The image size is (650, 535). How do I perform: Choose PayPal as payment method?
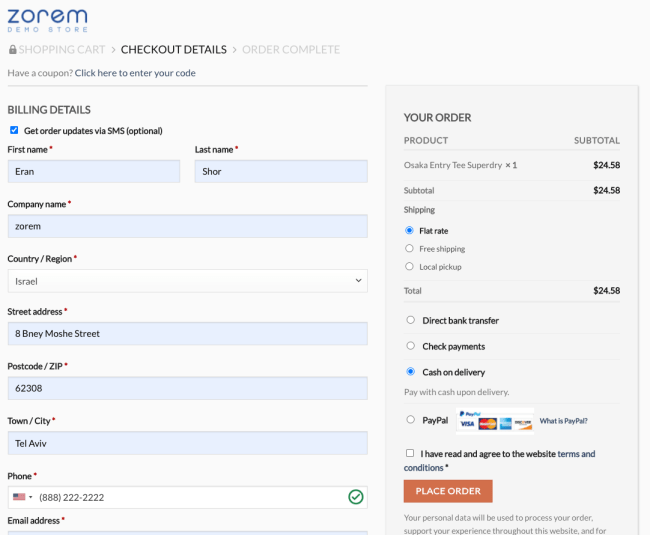(x=410, y=420)
